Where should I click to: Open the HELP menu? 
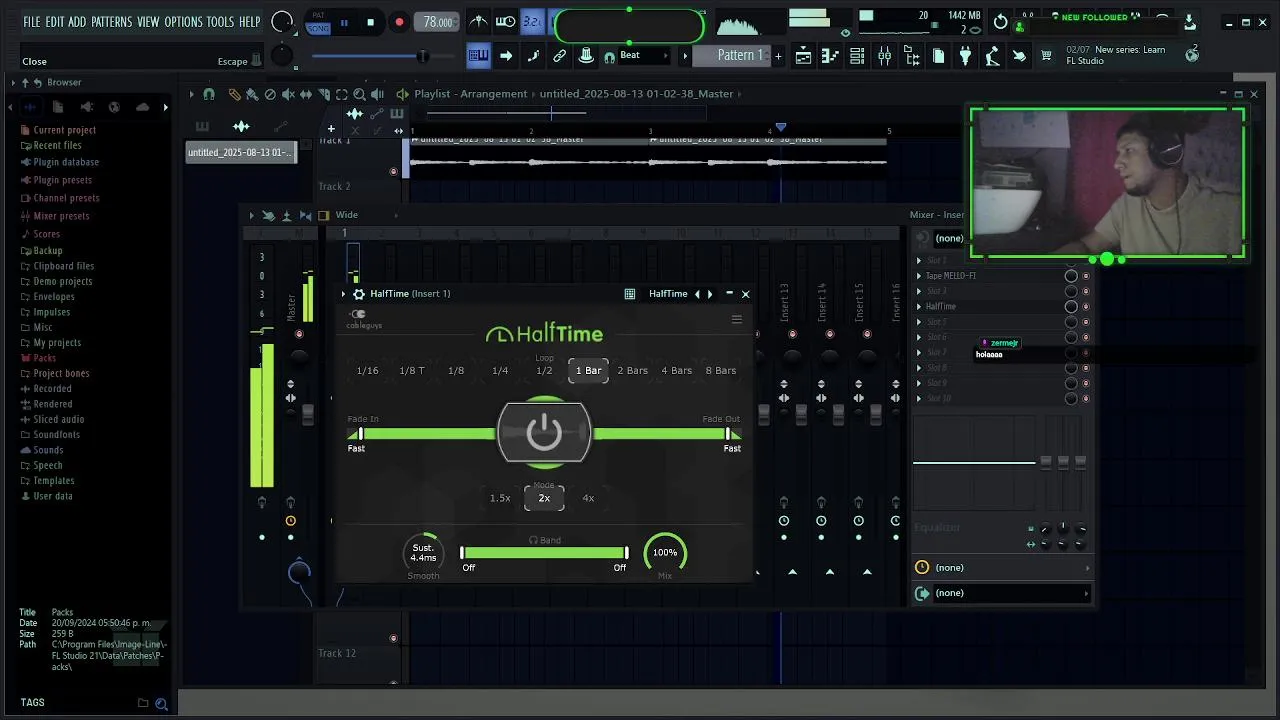tap(249, 22)
